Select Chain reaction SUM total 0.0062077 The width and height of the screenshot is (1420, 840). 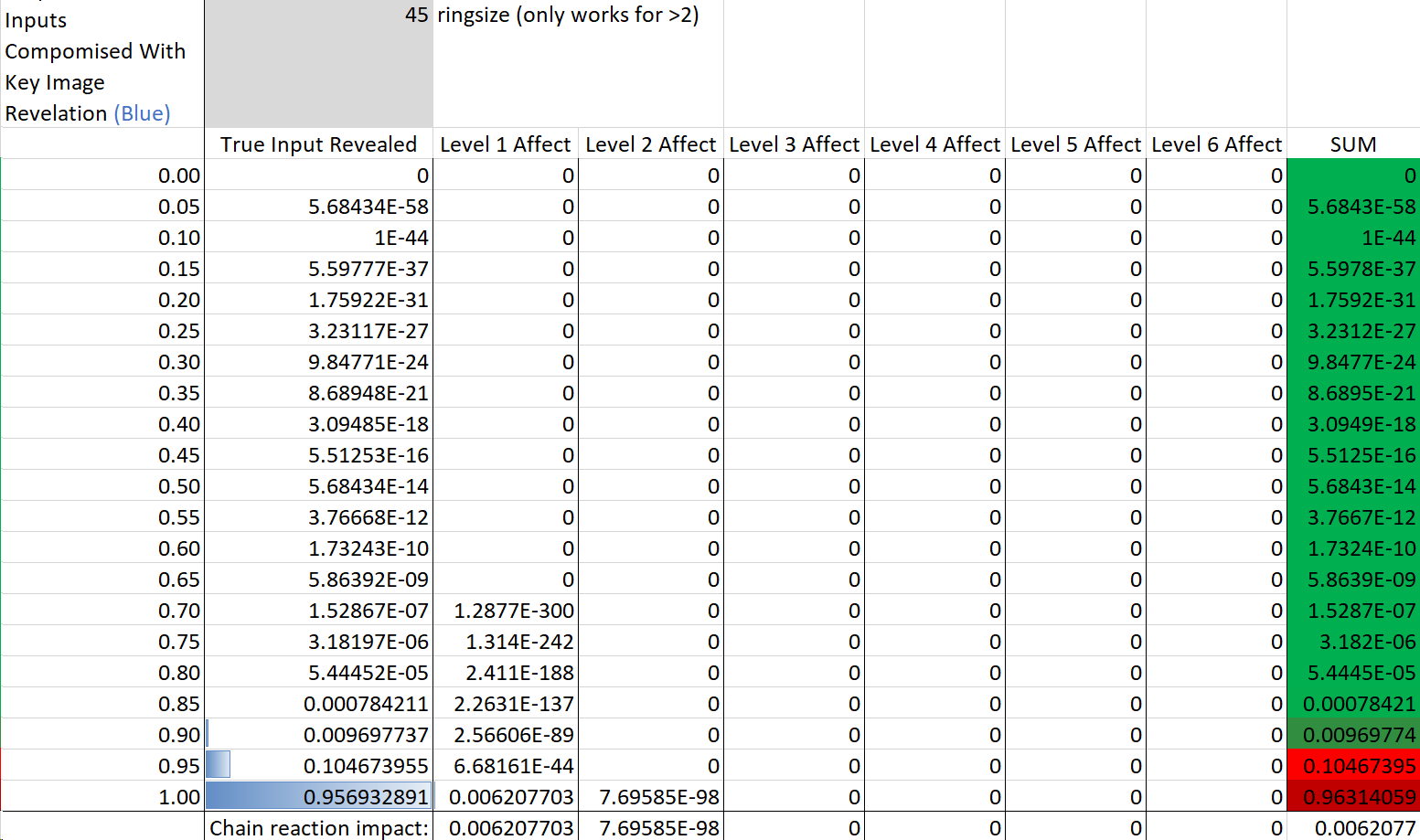click(1353, 827)
